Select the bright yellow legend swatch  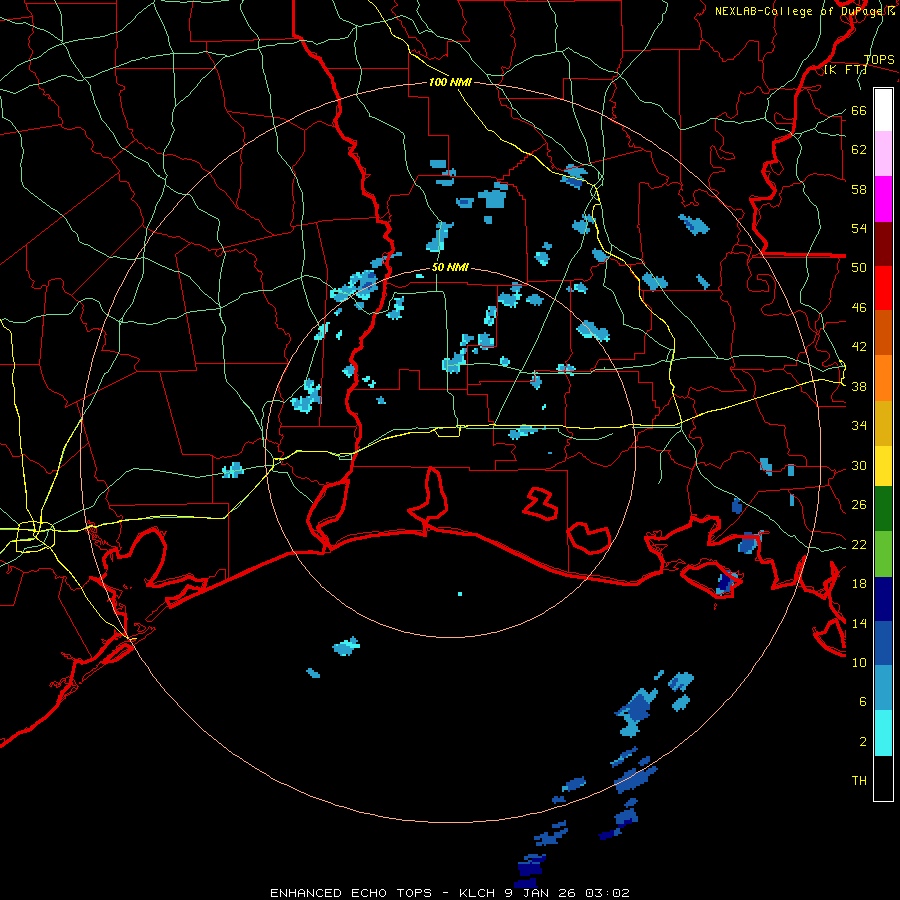[x=883, y=465]
